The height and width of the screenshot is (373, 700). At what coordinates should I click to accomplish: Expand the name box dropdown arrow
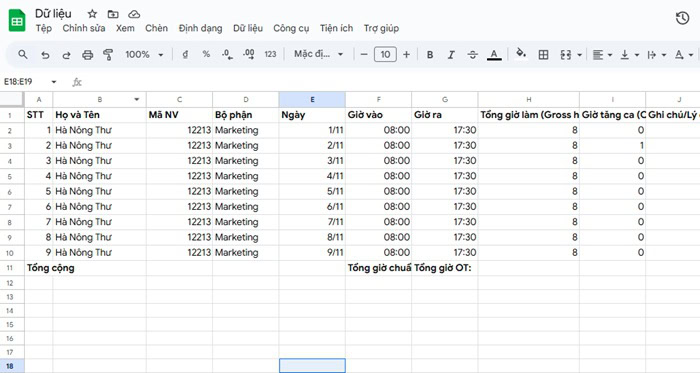(x=54, y=82)
